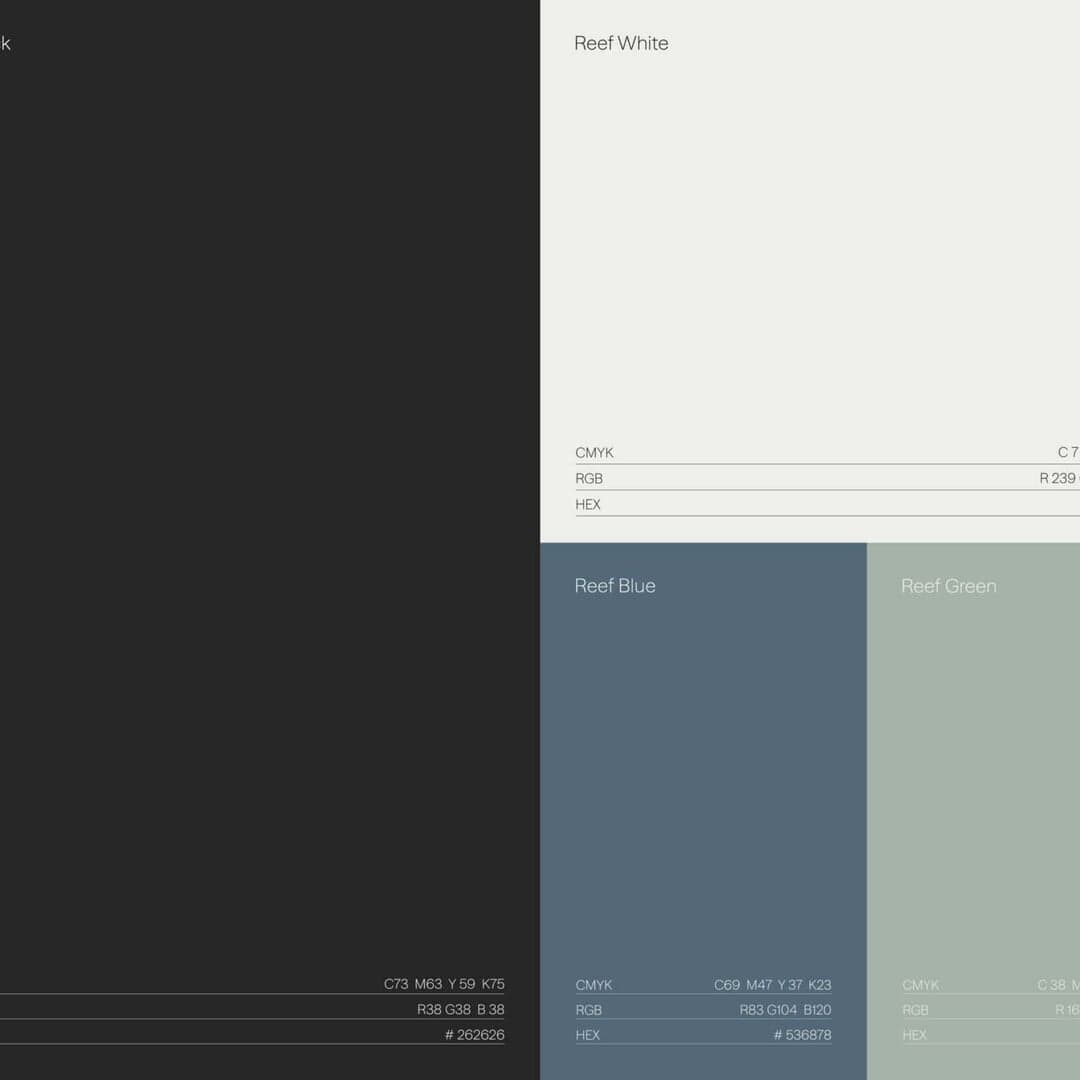Click the CMYK label under Reef Green
1080x1080 pixels.
tap(920, 985)
